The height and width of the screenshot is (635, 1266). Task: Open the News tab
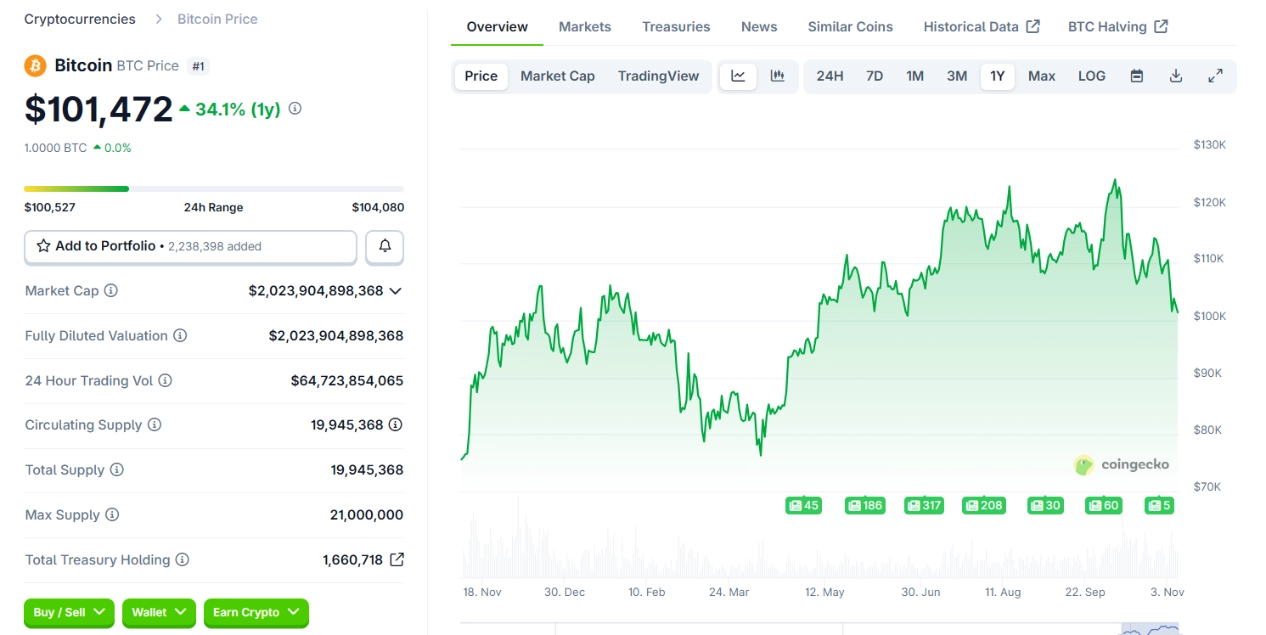758,26
